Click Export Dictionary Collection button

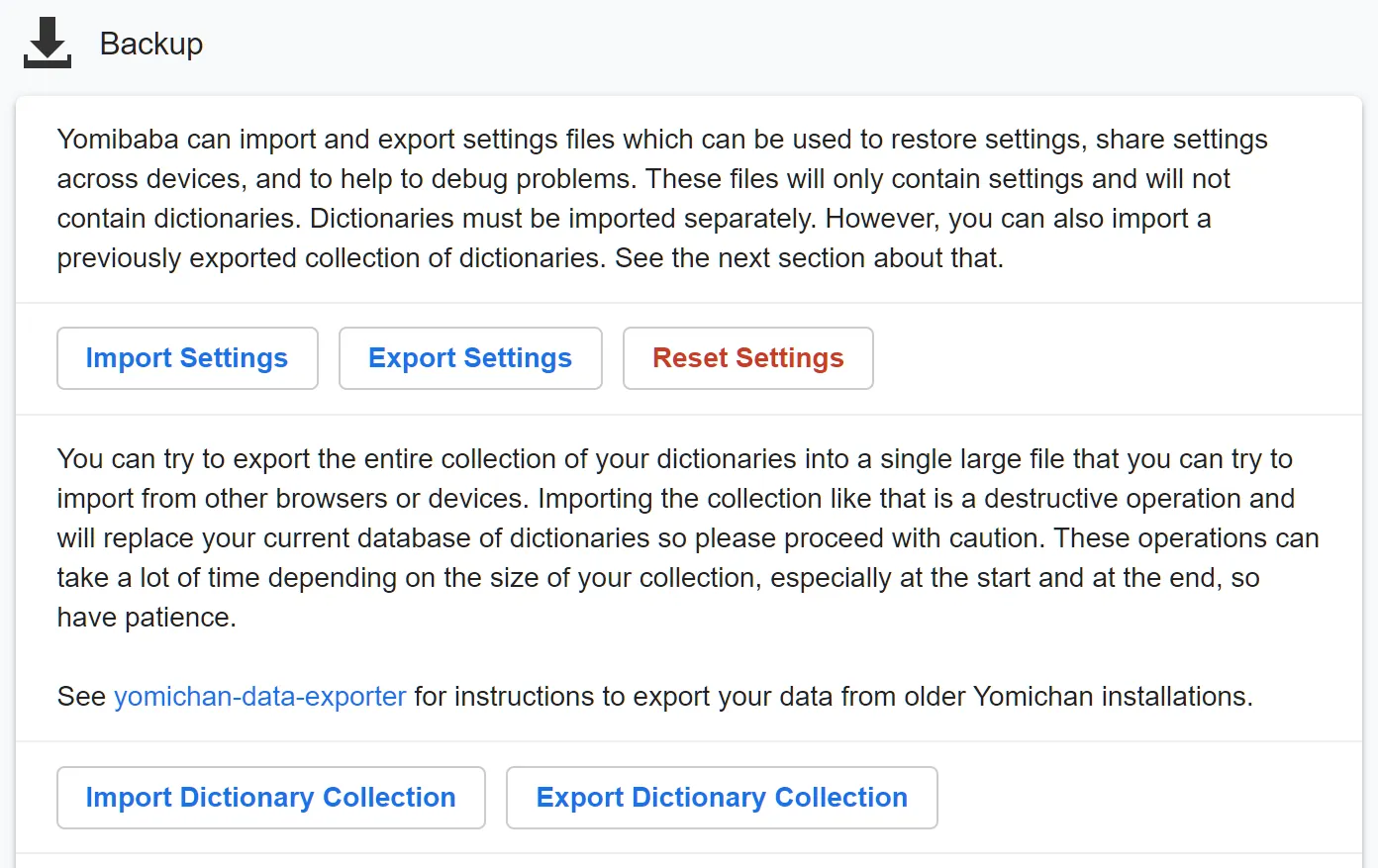tap(722, 798)
